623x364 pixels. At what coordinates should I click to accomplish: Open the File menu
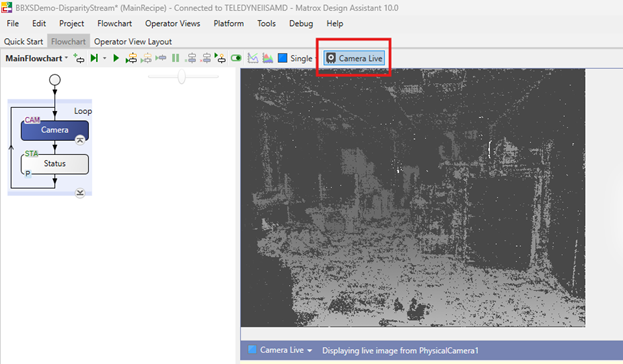[x=13, y=23]
